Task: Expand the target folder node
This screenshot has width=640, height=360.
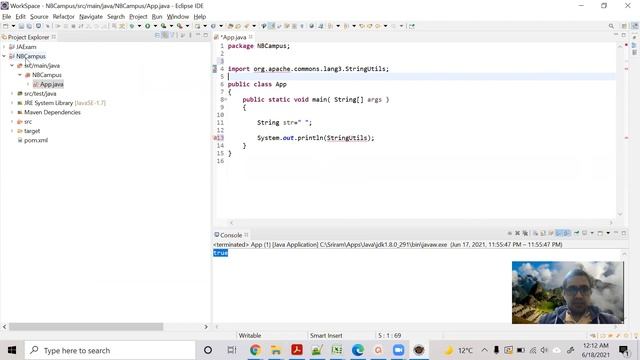Action: [x=12, y=131]
